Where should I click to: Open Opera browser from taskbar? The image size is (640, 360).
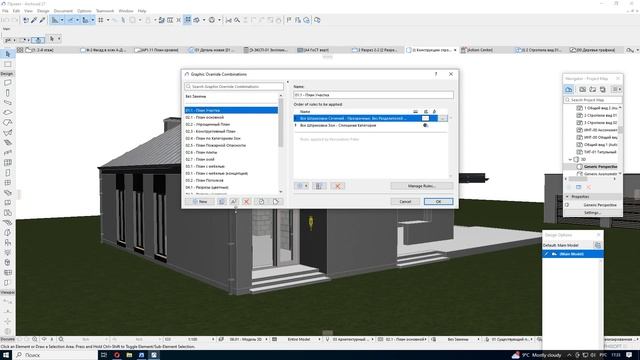coord(117,355)
